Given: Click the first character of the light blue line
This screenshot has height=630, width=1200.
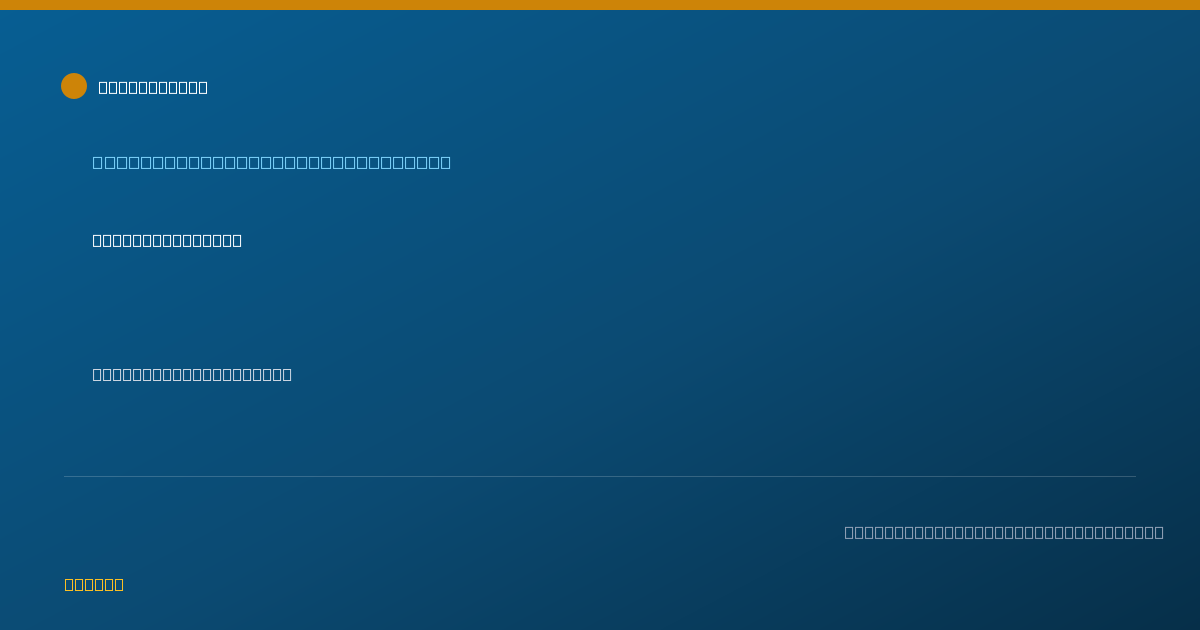Looking at the screenshot, I should pyautogui.click(x=98, y=162).
